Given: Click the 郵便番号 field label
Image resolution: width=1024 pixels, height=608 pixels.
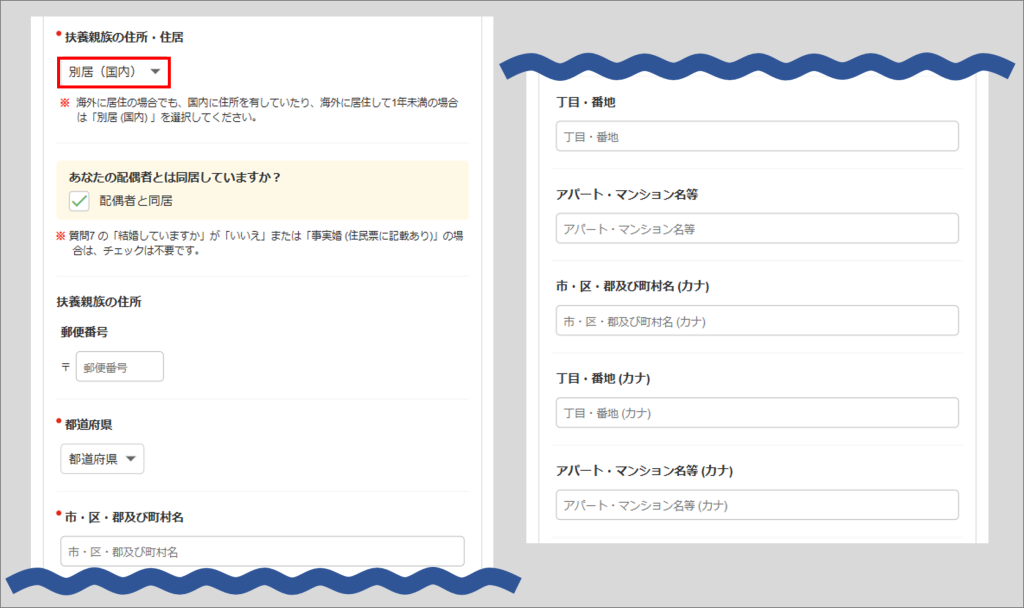Looking at the screenshot, I should click(84, 331).
